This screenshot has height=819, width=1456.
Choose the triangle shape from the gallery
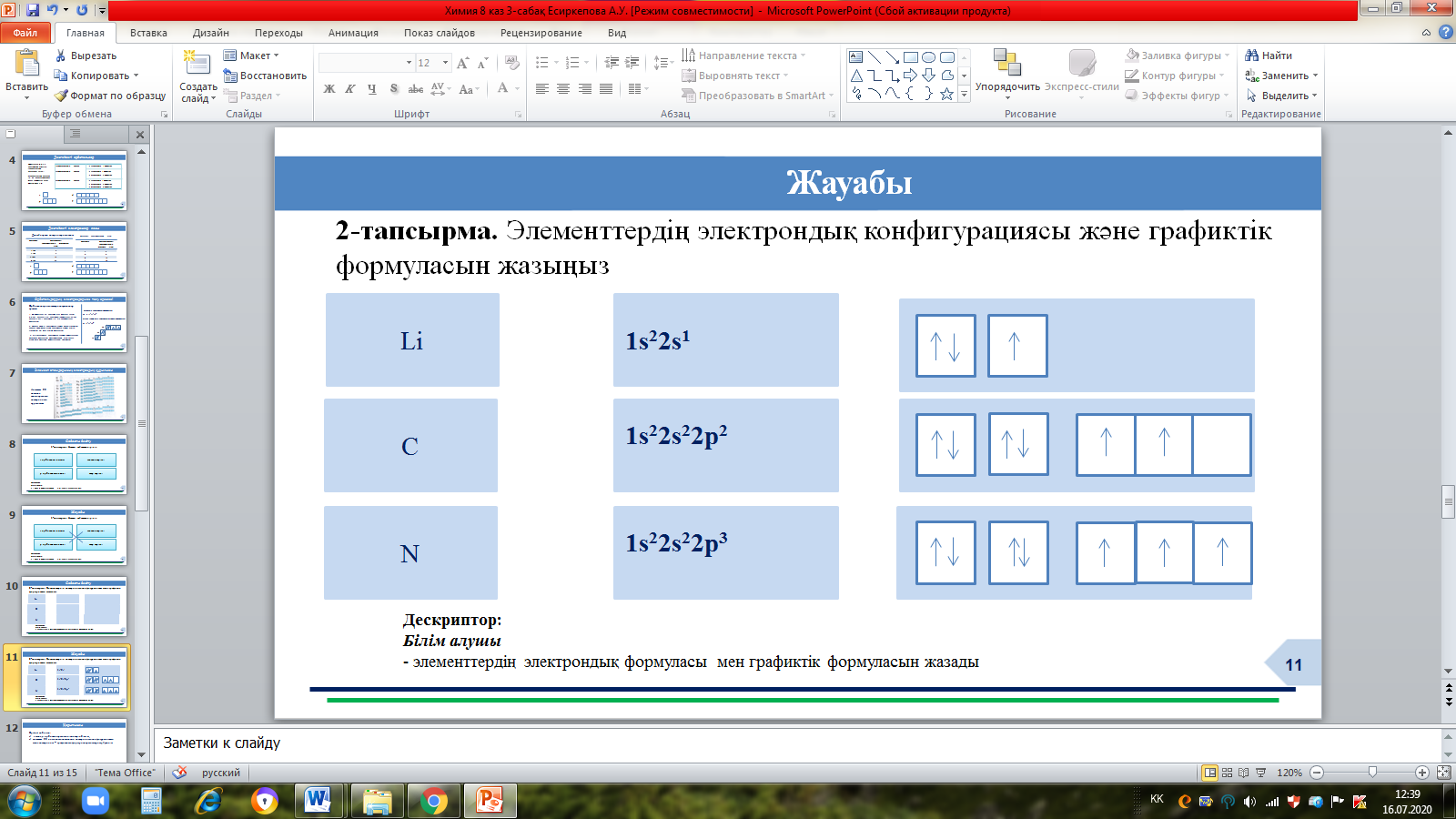pyautogui.click(x=856, y=76)
